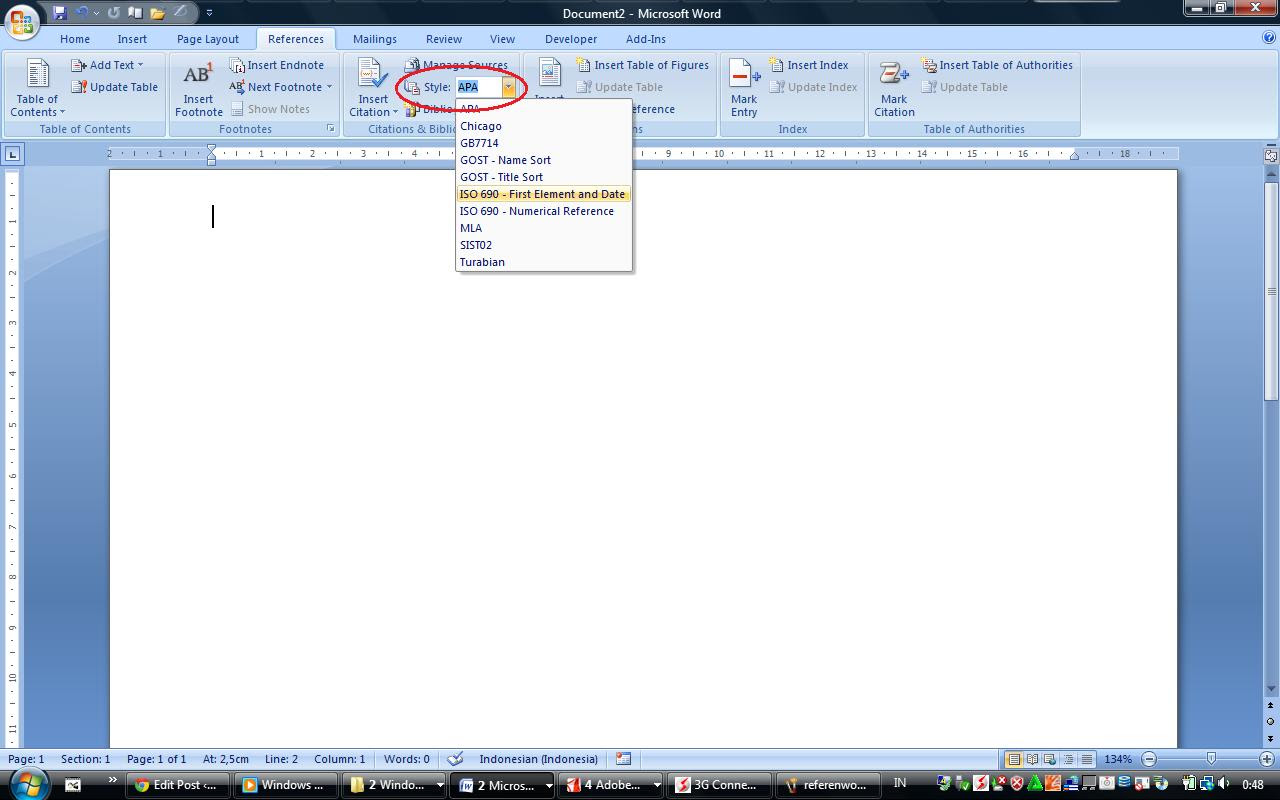Viewport: 1280px width, 800px height.
Task: Open the Office button menu
Action: (21, 20)
